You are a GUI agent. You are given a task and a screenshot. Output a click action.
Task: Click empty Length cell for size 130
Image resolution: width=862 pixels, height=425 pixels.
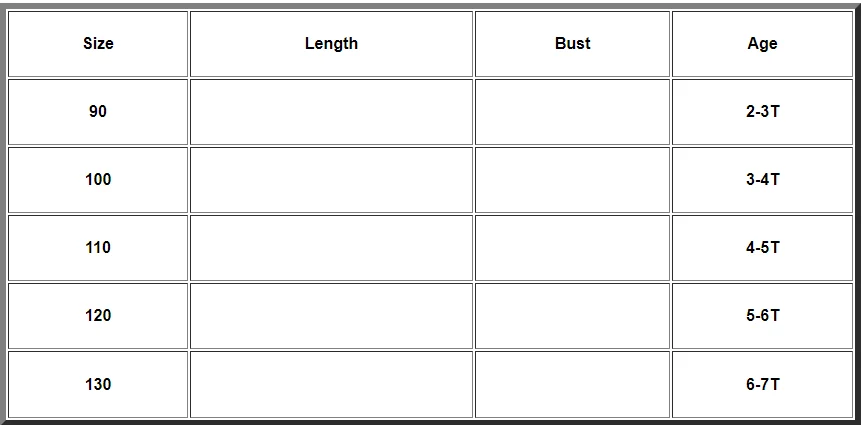(331, 384)
